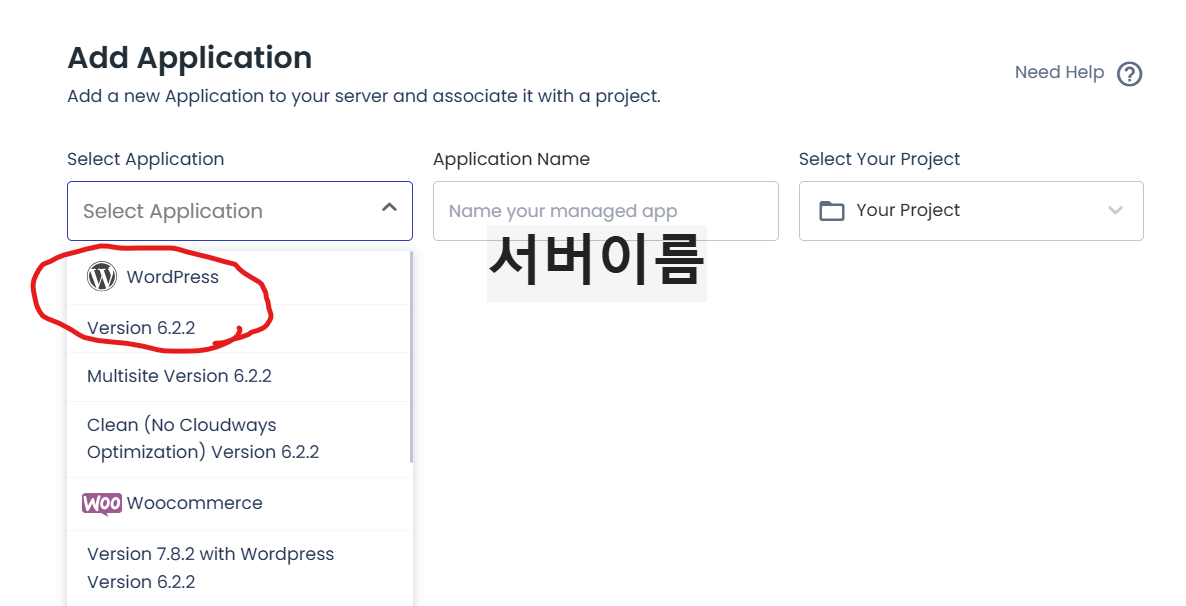Click the WordPress group heading text
The width and height of the screenshot is (1186, 606).
tap(172, 277)
